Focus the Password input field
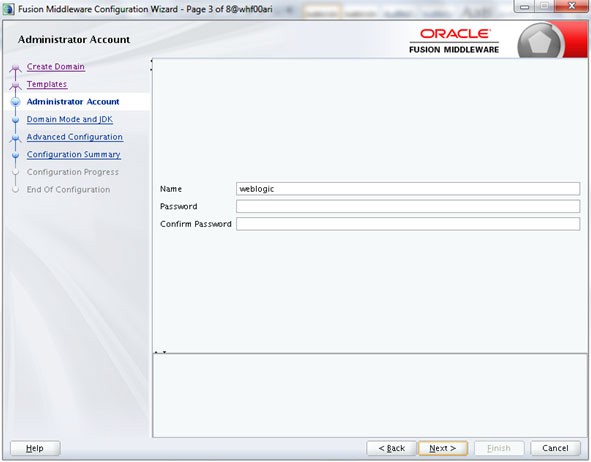This screenshot has height=462, width=591. pos(408,207)
